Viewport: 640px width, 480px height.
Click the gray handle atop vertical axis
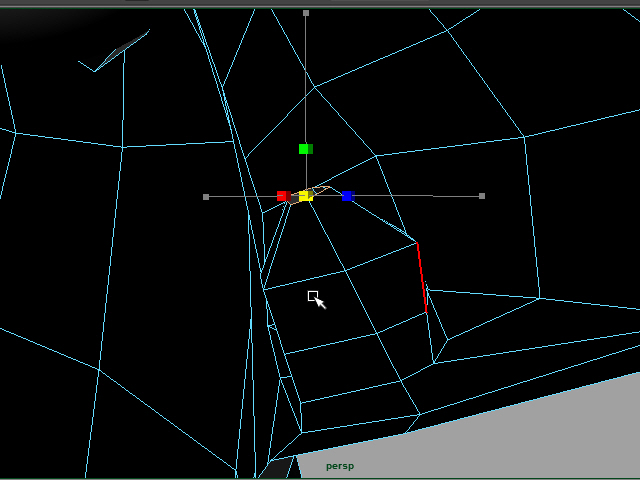pyautogui.click(x=306, y=13)
